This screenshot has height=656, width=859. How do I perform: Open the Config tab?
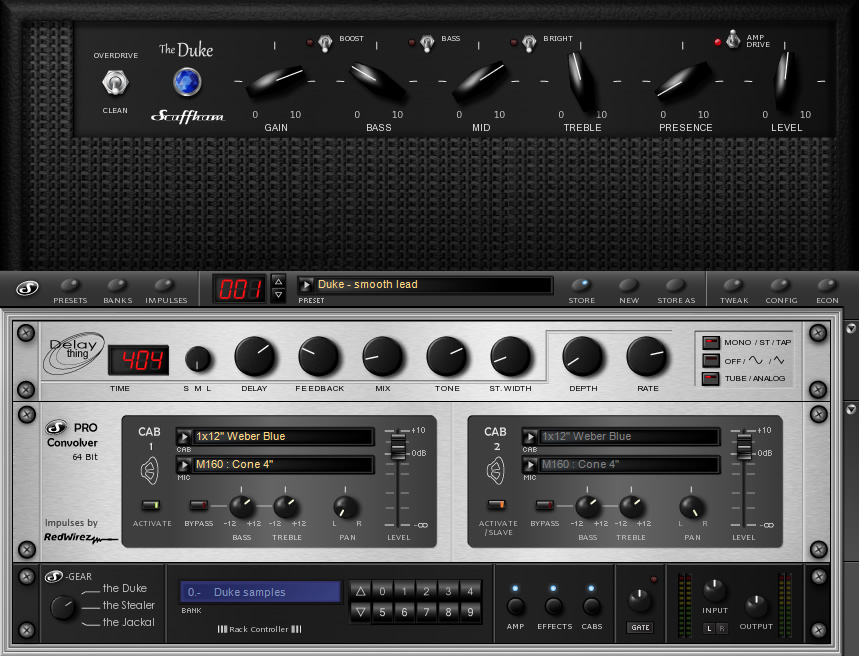[780, 285]
